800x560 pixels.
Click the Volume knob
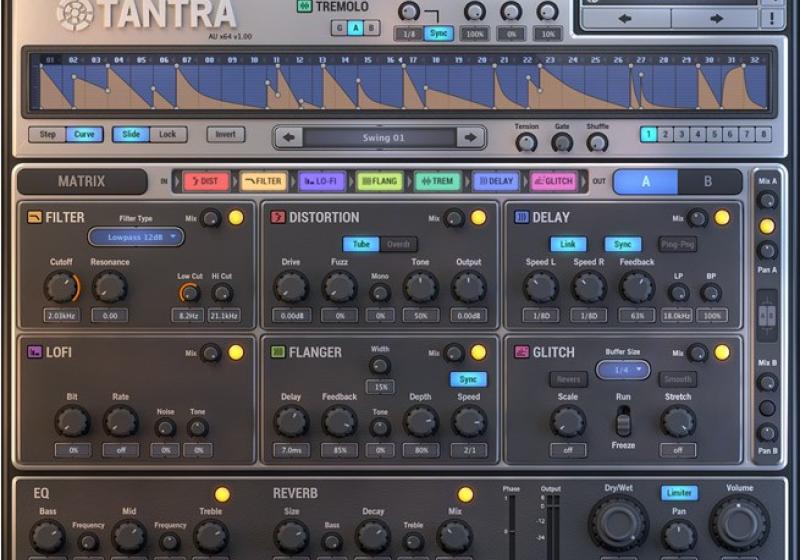(739, 523)
